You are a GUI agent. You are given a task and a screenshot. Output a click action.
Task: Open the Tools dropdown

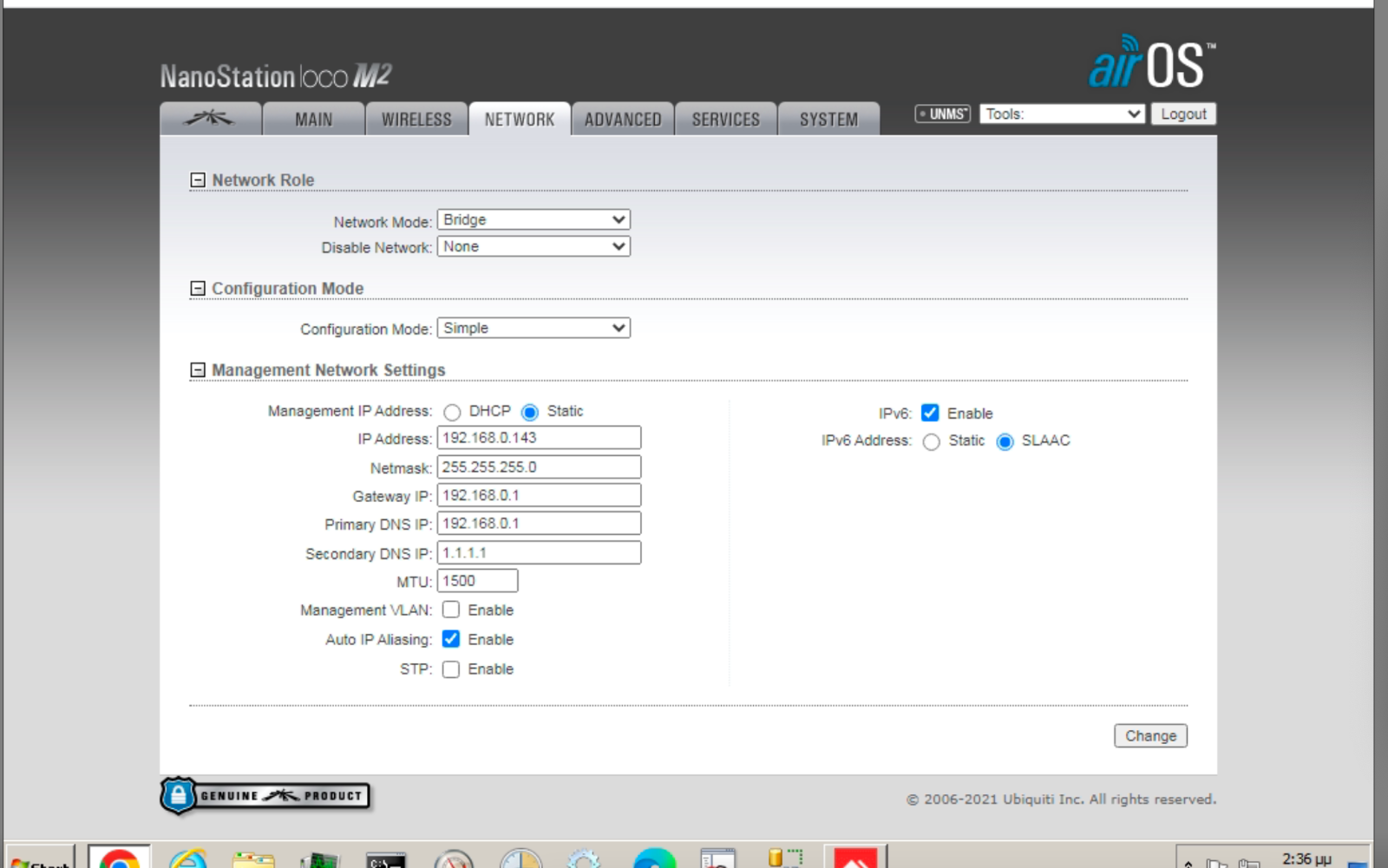(x=1063, y=114)
